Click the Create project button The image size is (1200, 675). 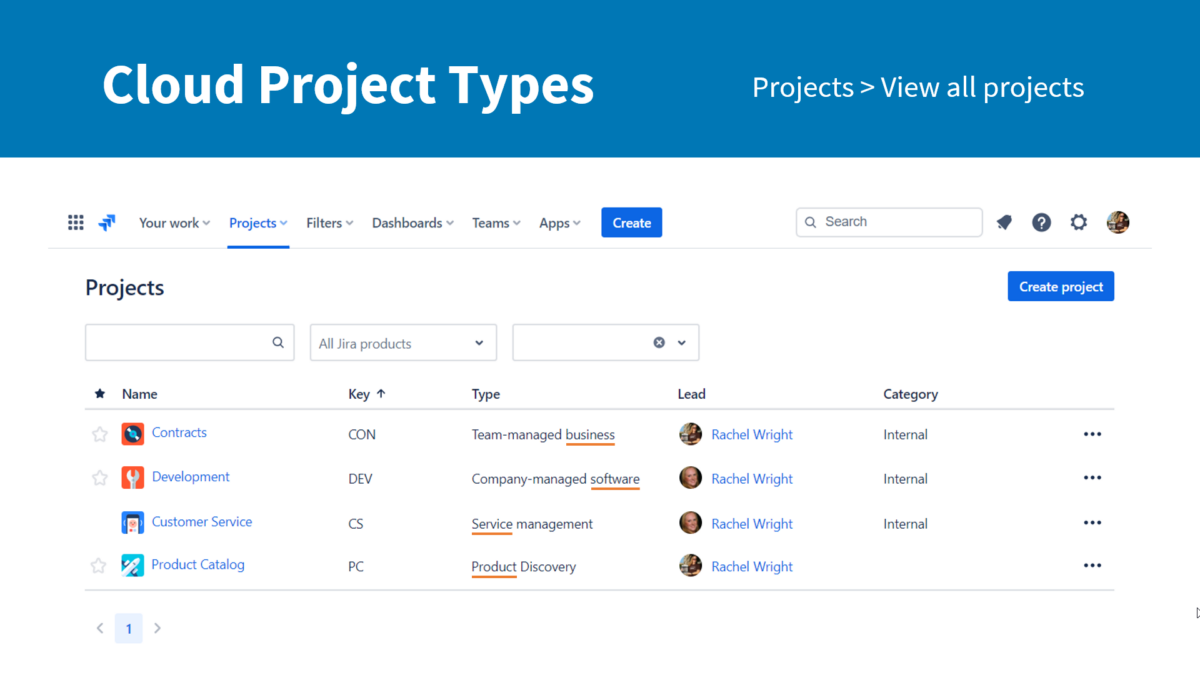[1060, 286]
